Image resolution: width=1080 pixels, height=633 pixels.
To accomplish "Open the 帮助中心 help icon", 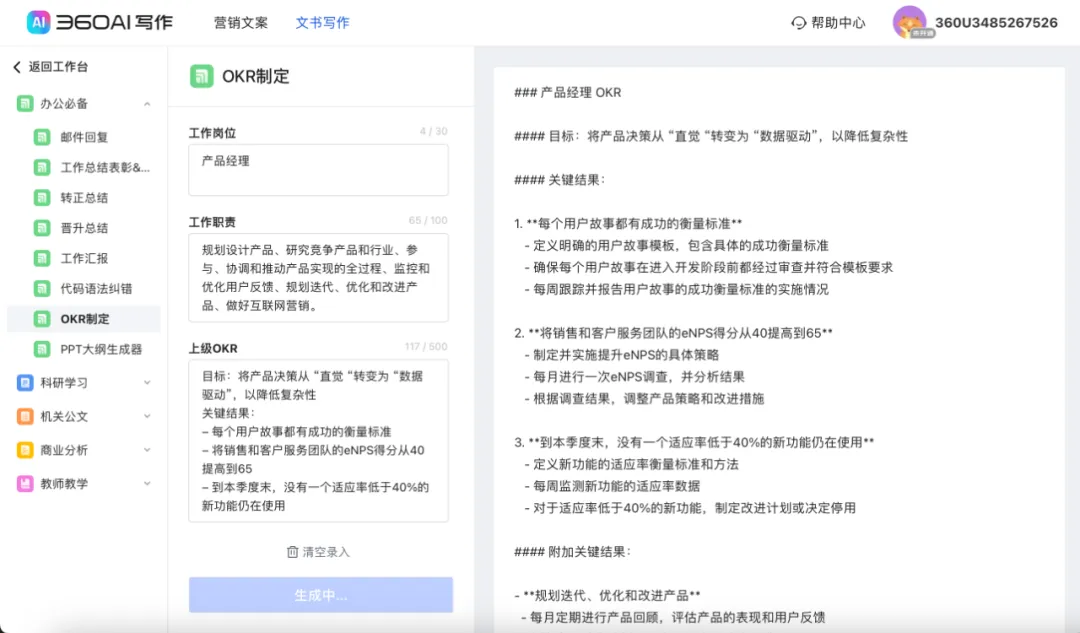I will [797, 21].
